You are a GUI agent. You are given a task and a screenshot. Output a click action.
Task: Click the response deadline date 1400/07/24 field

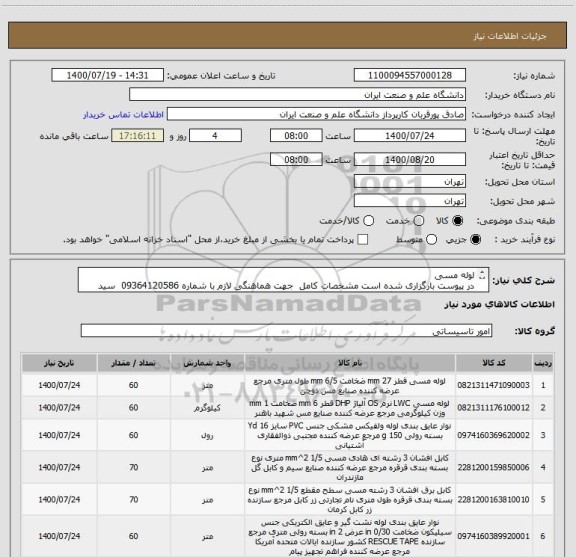pos(410,136)
